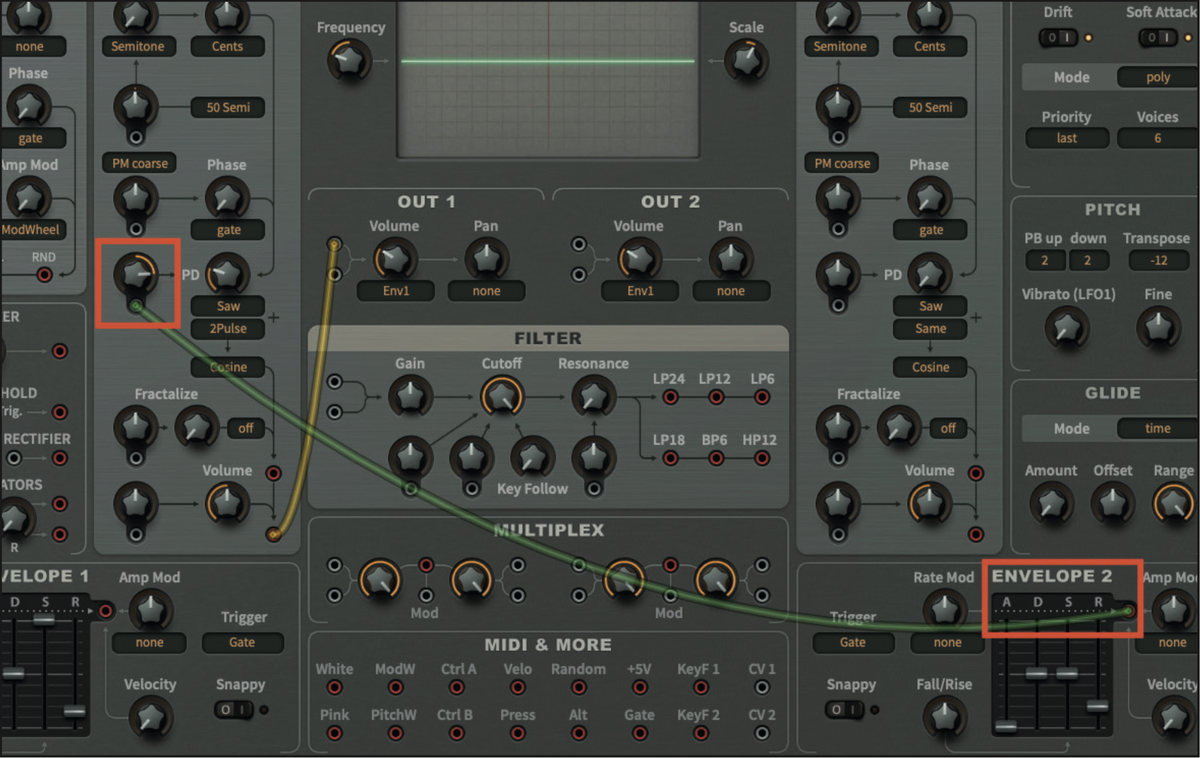Open the Pan modulation selector showing none
The height and width of the screenshot is (758, 1200).
(x=486, y=291)
